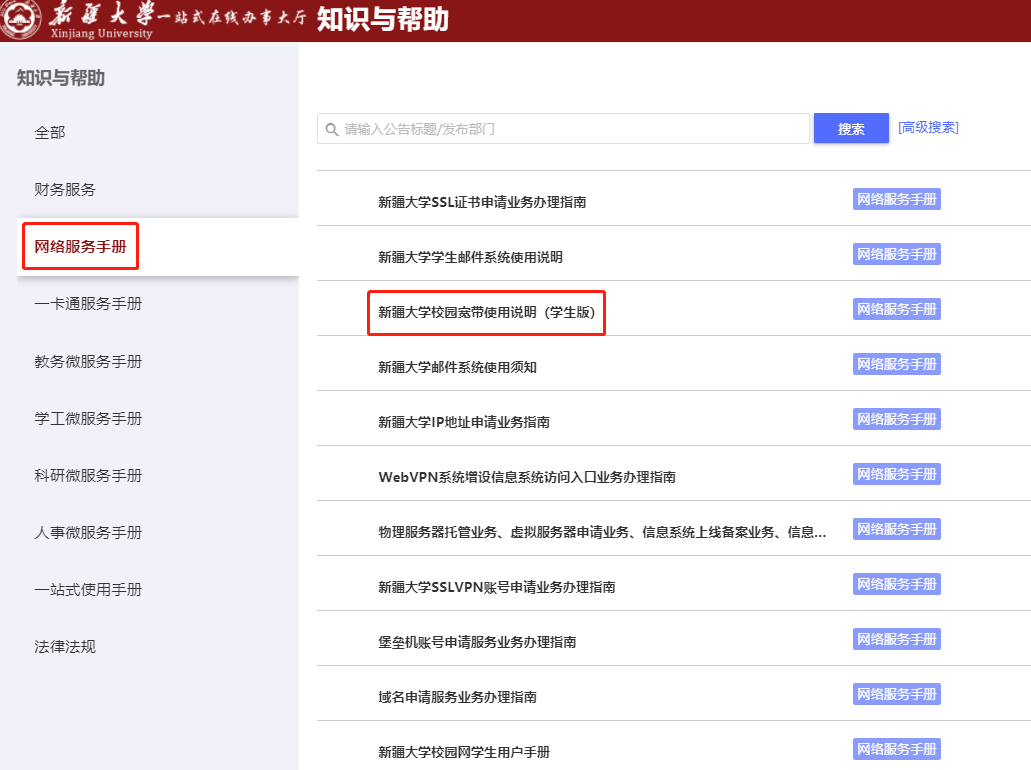Select 人事微服务手册 category

(x=88, y=533)
